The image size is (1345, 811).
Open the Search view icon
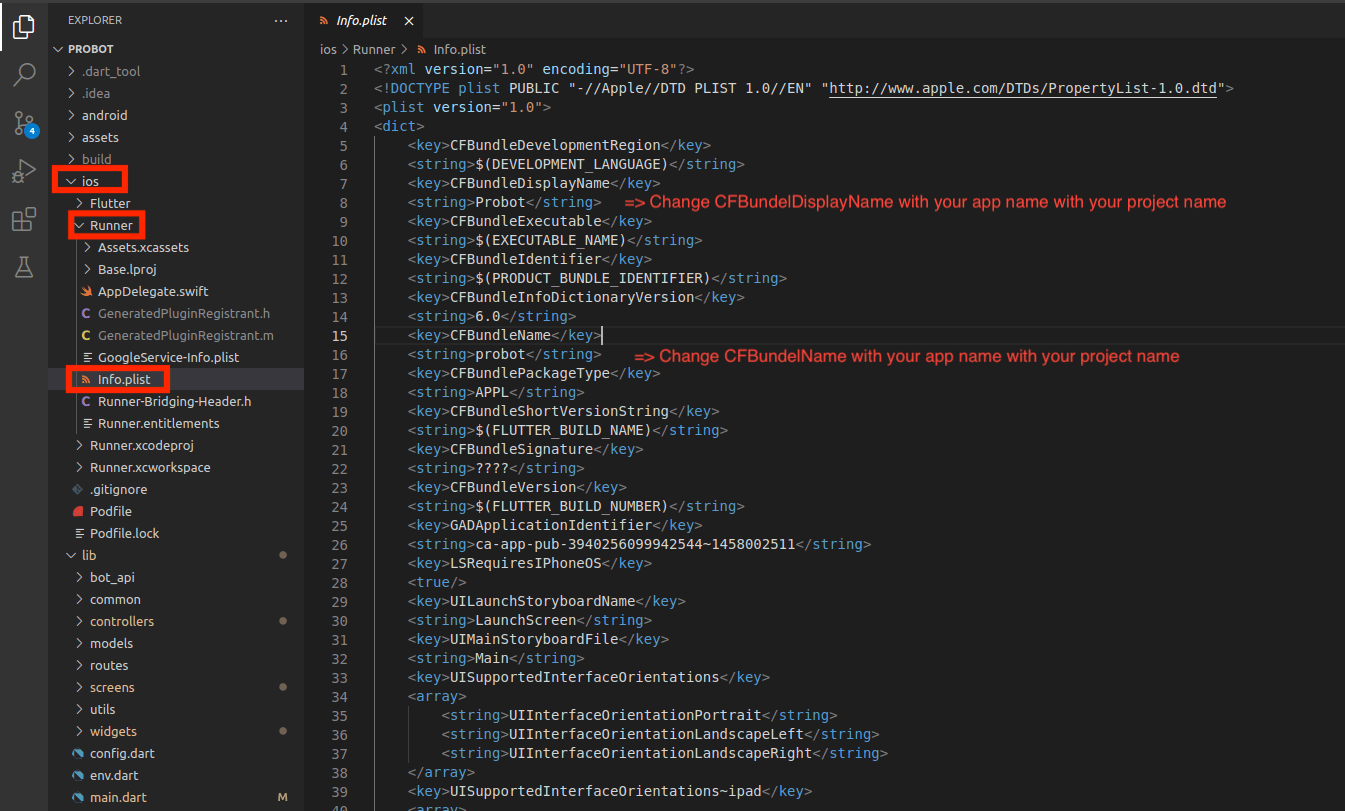click(x=24, y=75)
